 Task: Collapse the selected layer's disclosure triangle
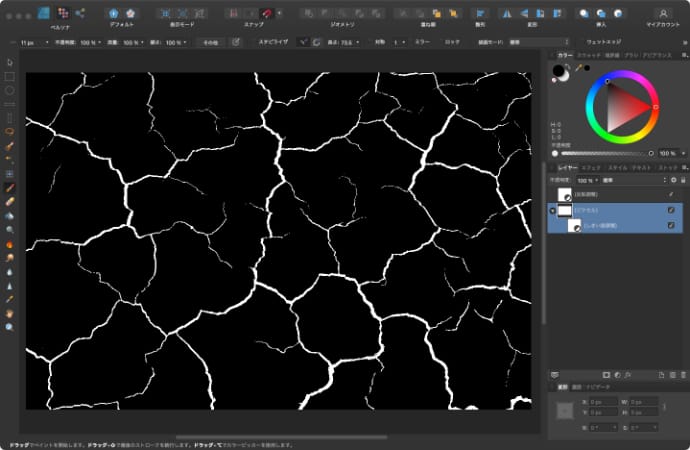click(x=552, y=211)
